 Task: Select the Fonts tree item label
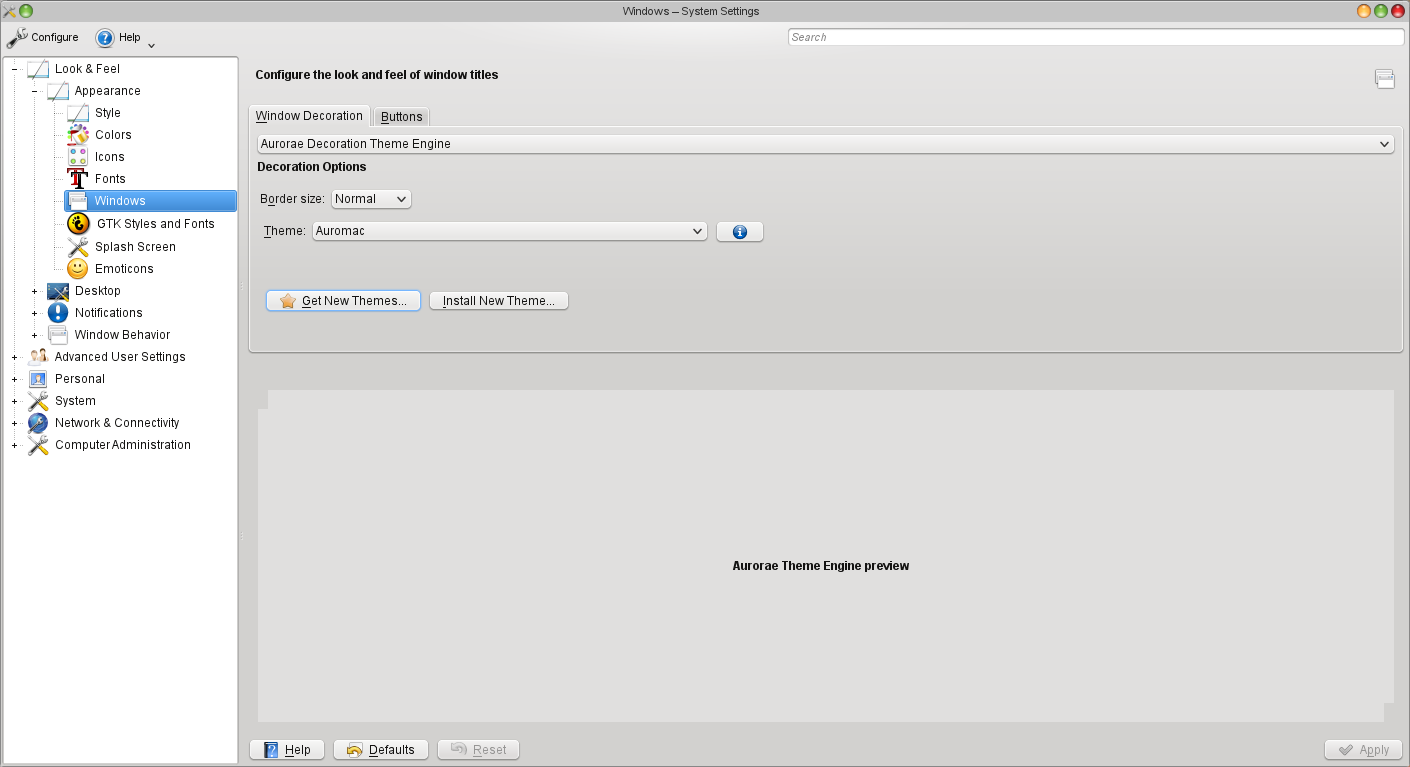(x=110, y=179)
